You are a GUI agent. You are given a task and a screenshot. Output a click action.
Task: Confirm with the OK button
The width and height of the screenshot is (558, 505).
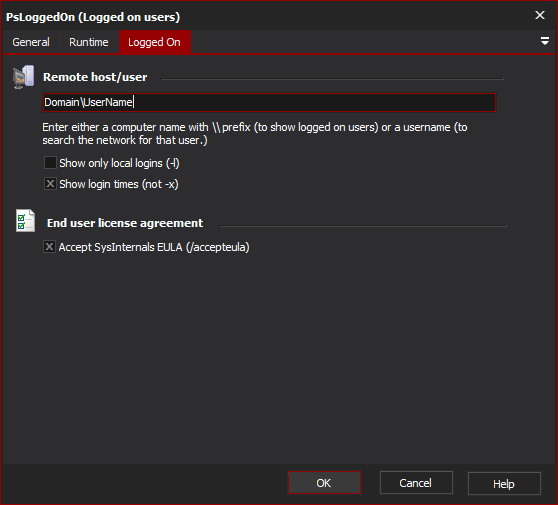click(324, 483)
